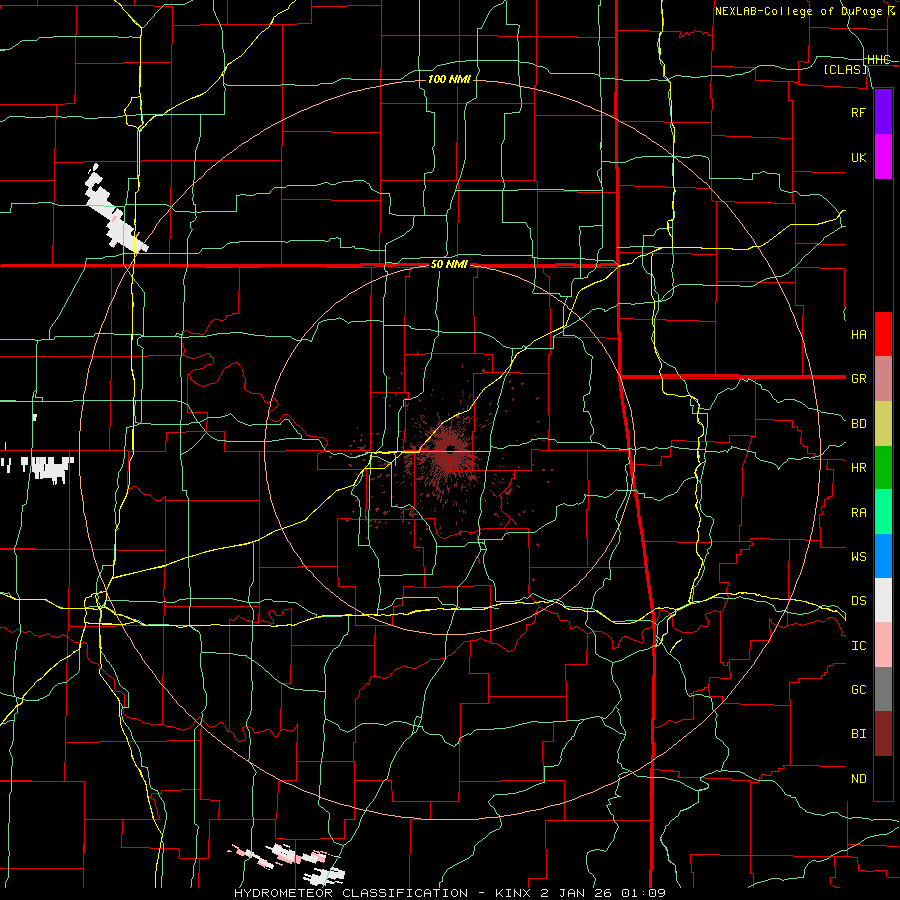Click the [CLAS] unit label
Image resolution: width=900 pixels, height=900 pixels.
click(x=845, y=69)
